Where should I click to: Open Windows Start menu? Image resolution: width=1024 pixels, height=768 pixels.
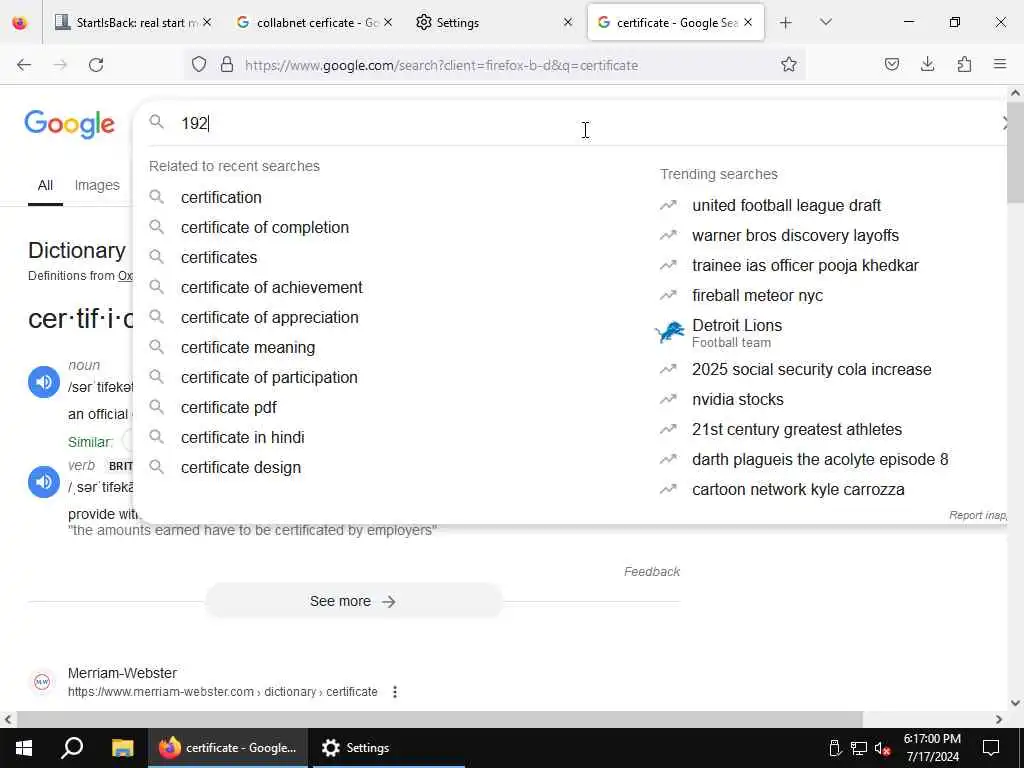tap(24, 748)
